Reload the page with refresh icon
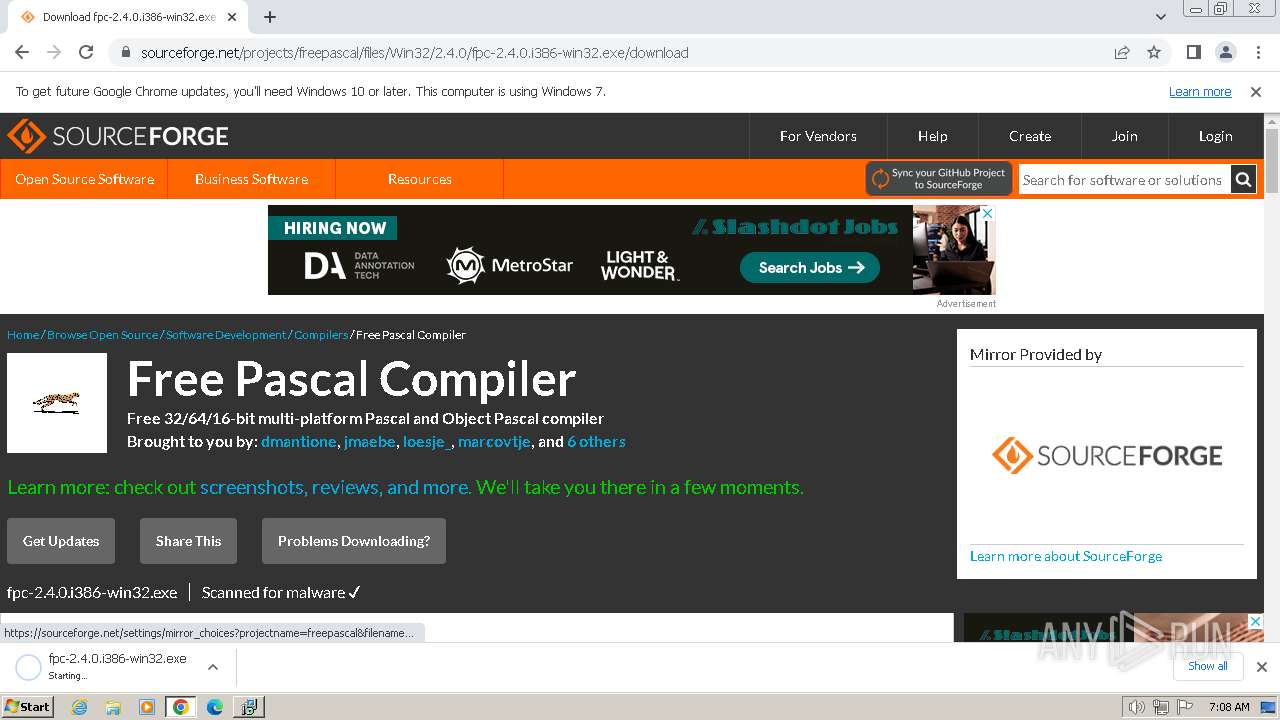The height and width of the screenshot is (720, 1280). (86, 52)
